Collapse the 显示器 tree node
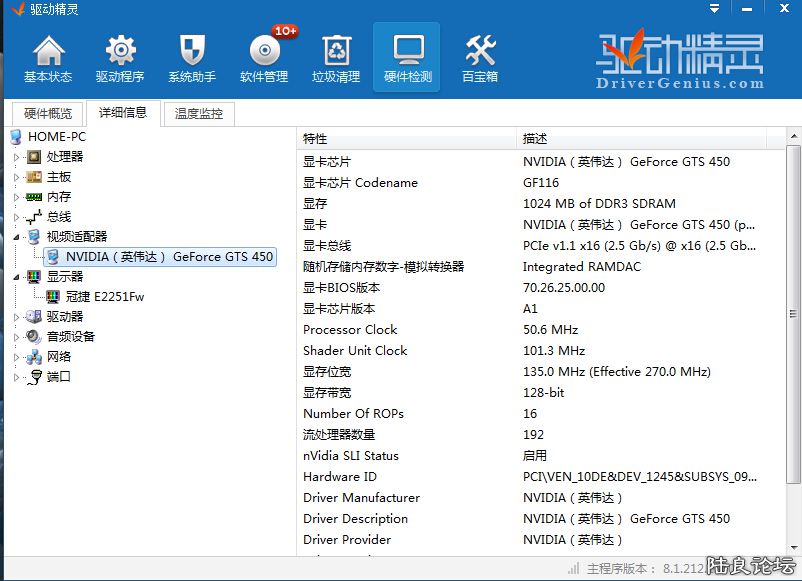The image size is (802, 581). click(16, 277)
